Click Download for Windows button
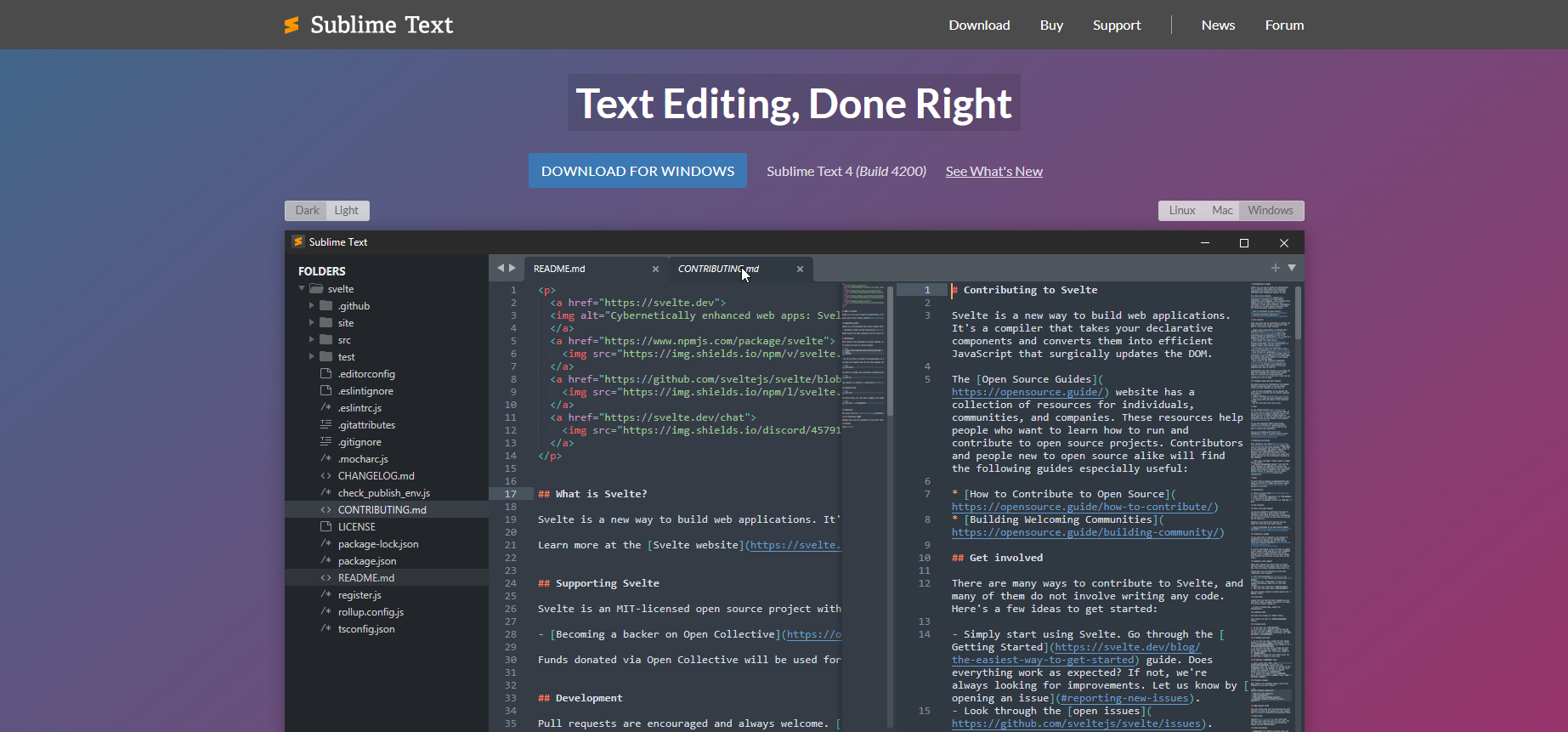Viewport: 1568px width, 732px height. [637, 171]
